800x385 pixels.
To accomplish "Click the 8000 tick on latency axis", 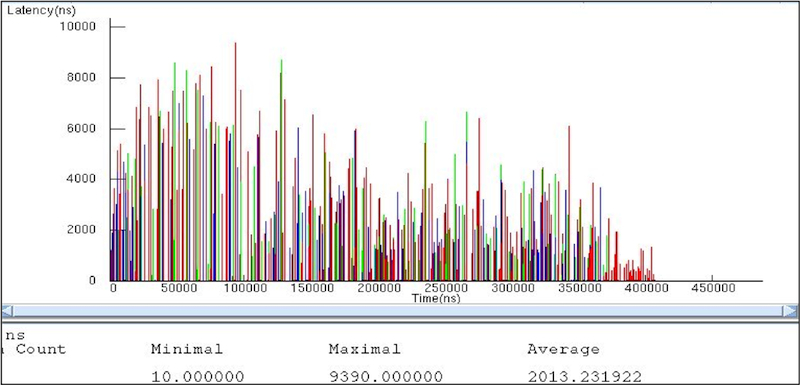I will click(81, 78).
